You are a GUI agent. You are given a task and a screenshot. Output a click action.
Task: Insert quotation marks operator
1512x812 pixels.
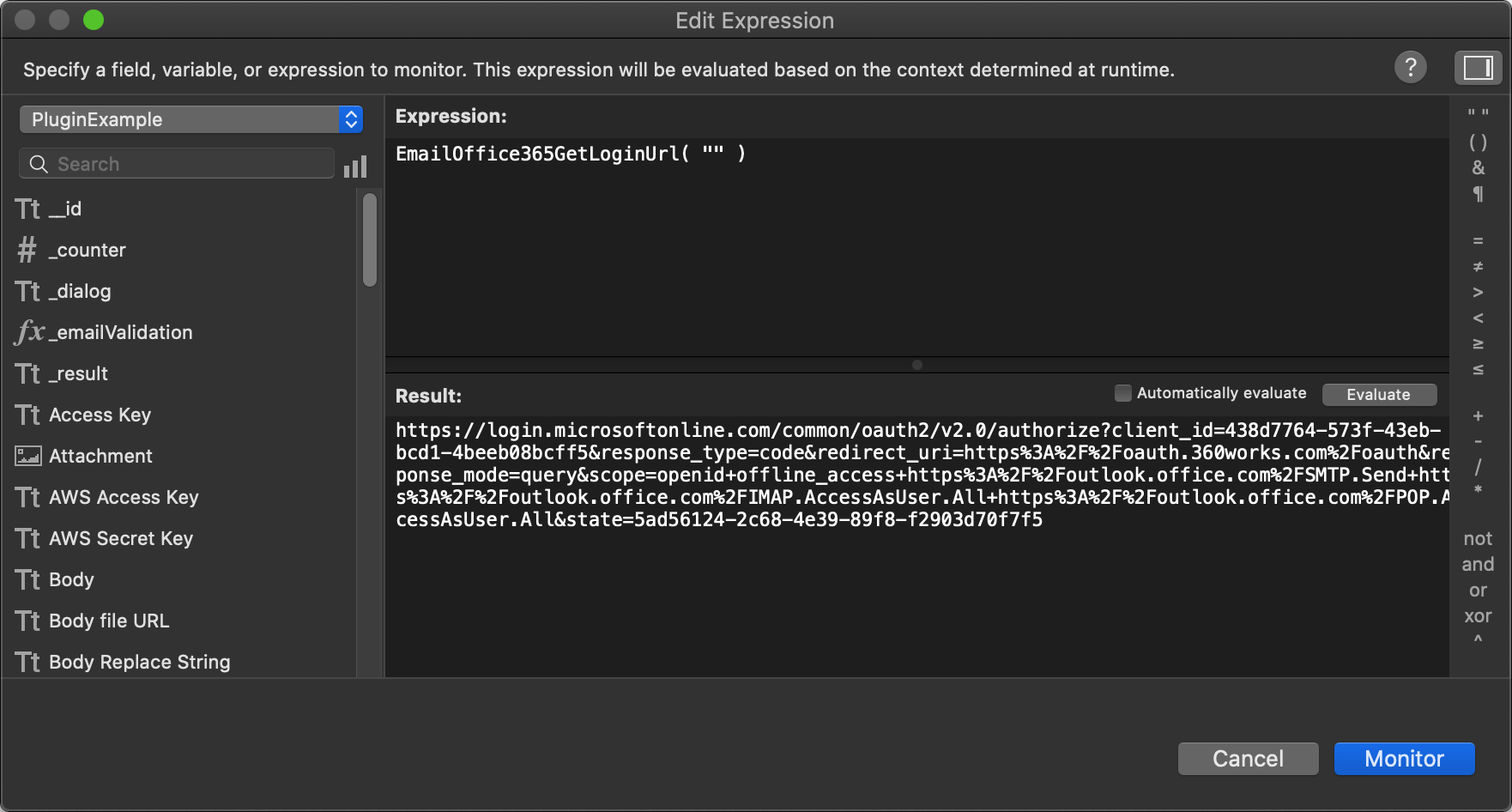click(x=1478, y=113)
